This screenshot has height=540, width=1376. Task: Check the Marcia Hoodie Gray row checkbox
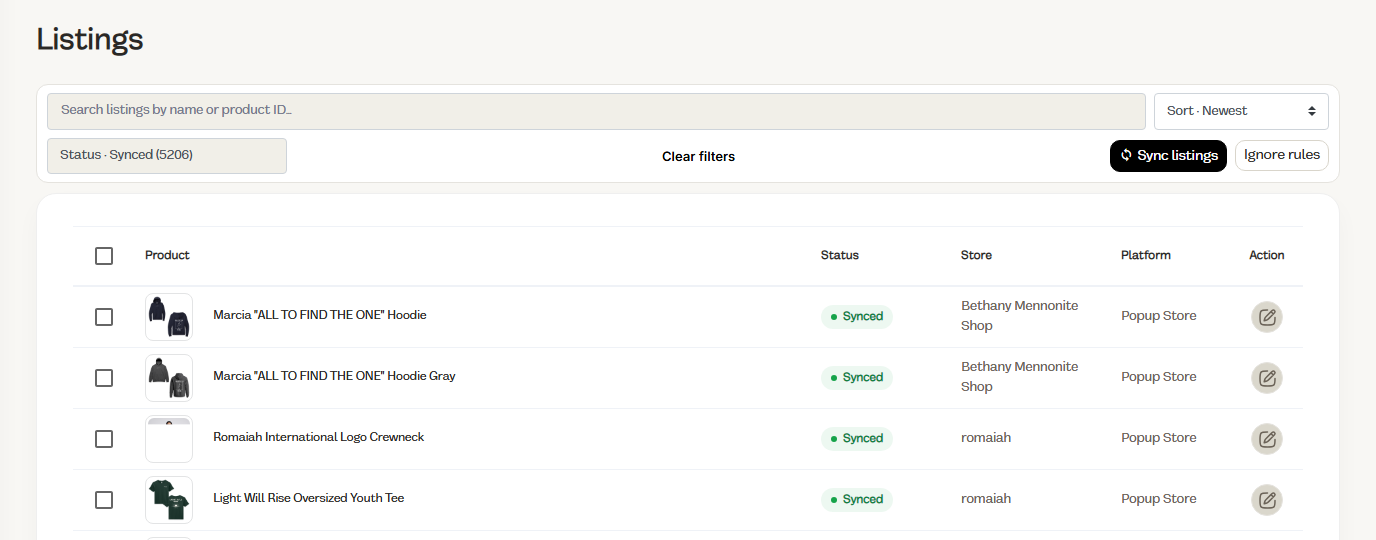pyautogui.click(x=104, y=378)
